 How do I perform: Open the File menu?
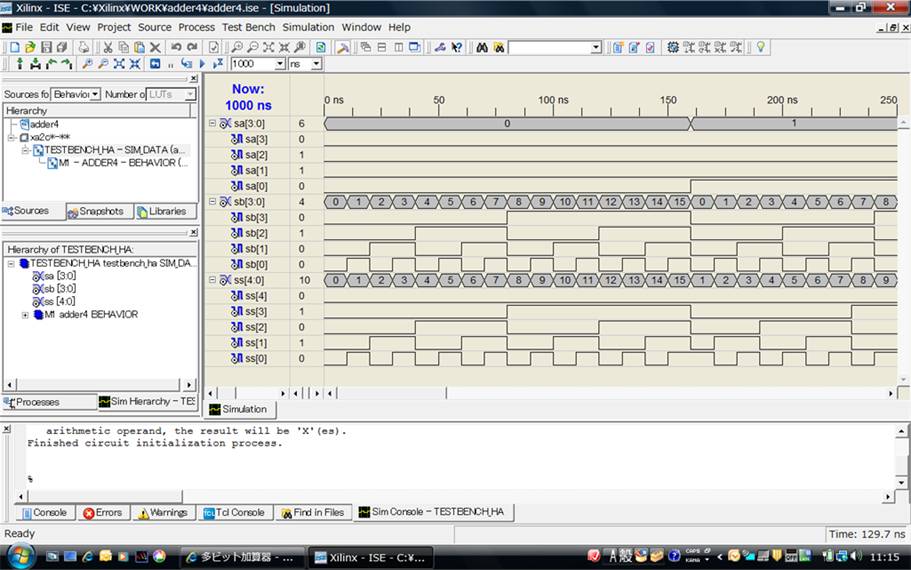[x=24, y=27]
